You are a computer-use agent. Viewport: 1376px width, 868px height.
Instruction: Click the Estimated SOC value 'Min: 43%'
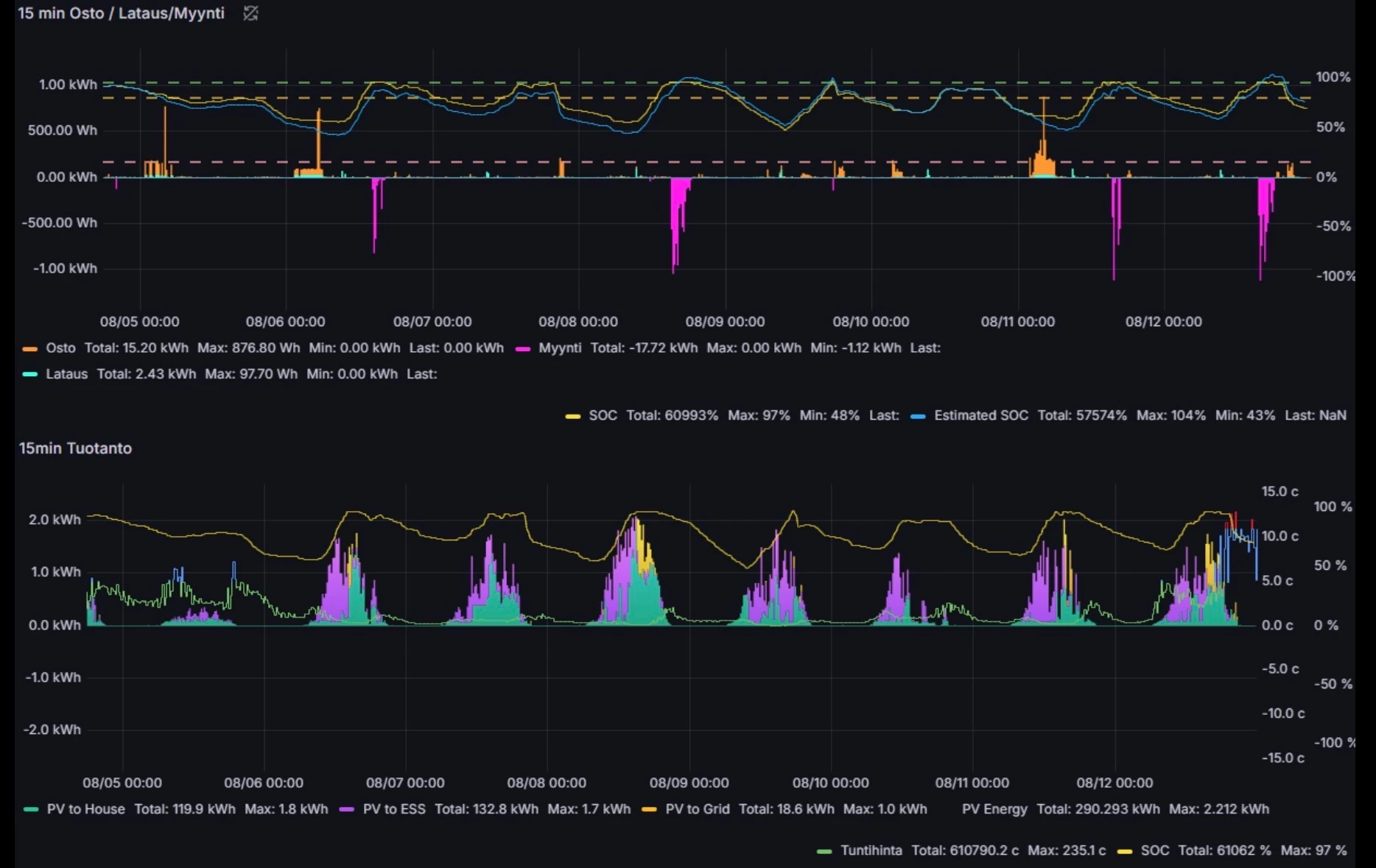coord(1245,415)
